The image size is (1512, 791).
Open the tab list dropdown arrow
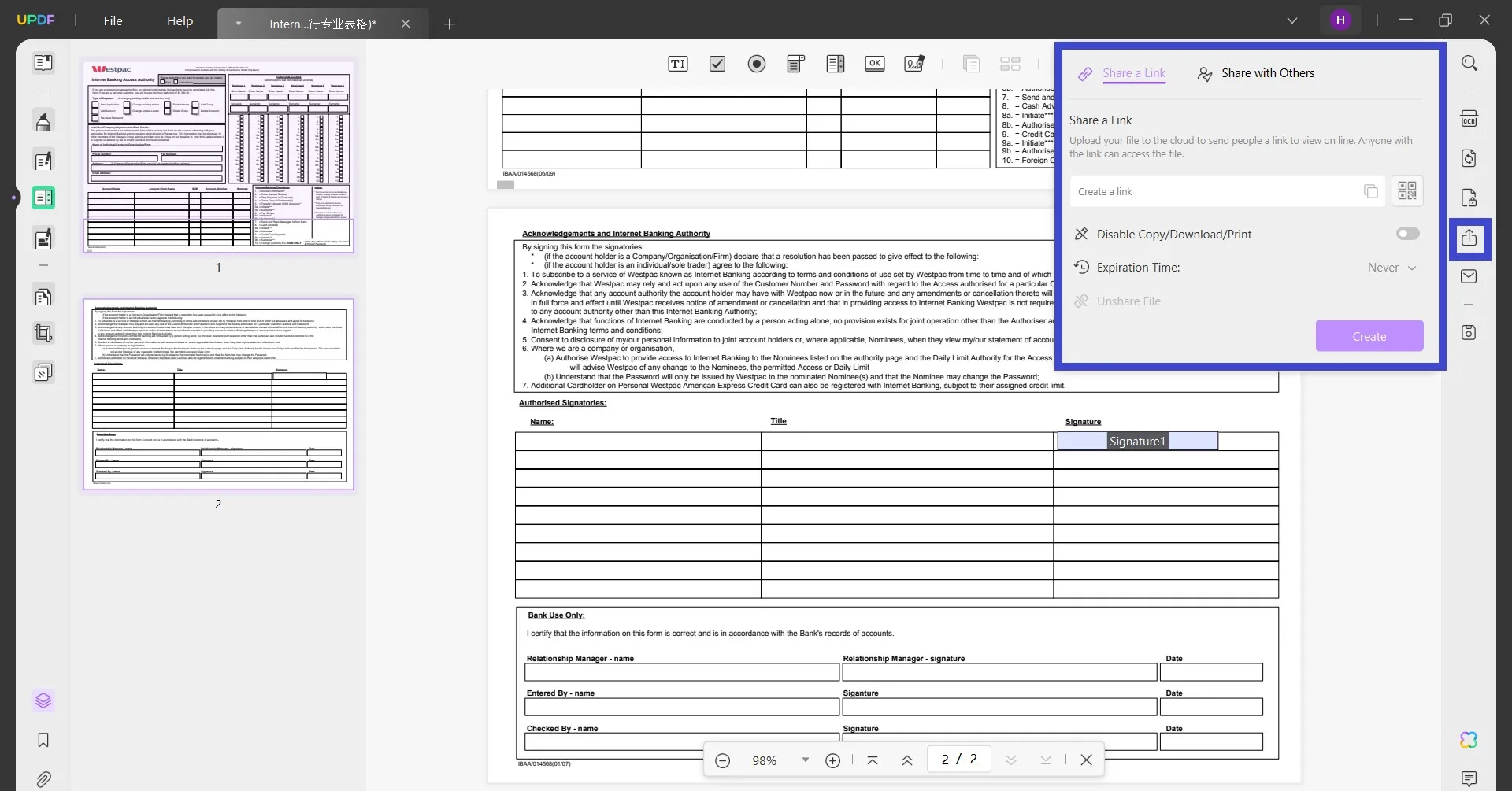click(1292, 20)
